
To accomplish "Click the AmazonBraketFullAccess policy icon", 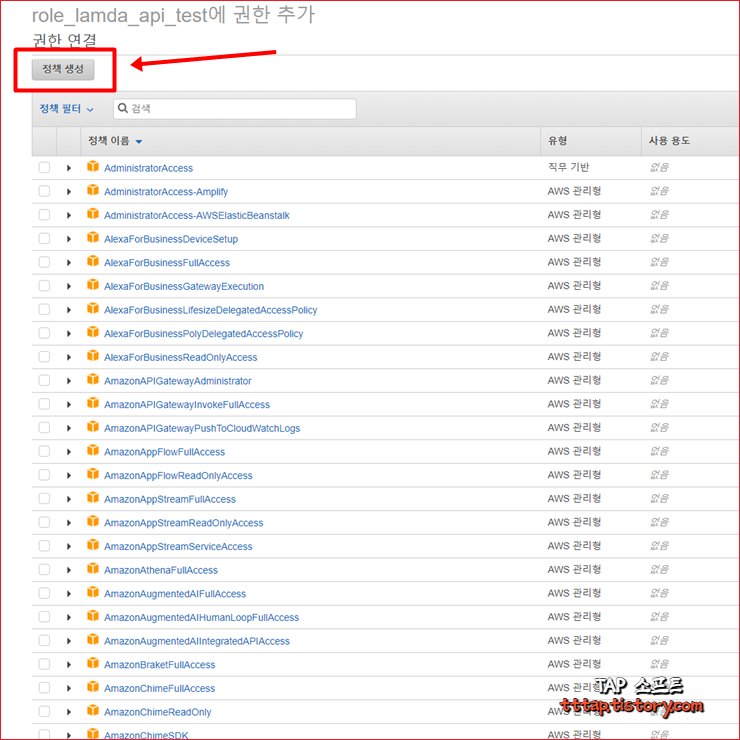I will [93, 663].
